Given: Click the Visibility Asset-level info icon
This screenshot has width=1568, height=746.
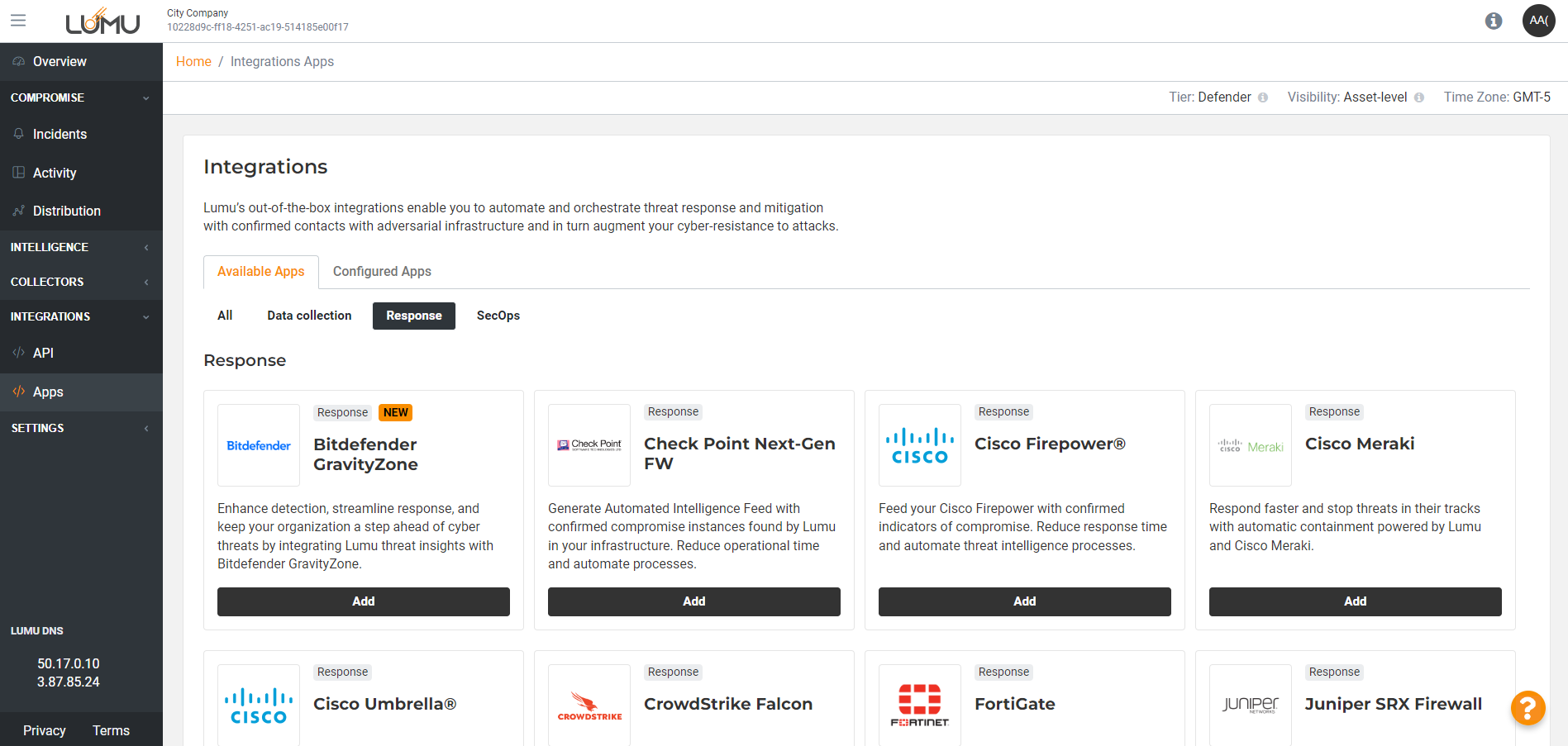Looking at the screenshot, I should tap(1419, 97).
